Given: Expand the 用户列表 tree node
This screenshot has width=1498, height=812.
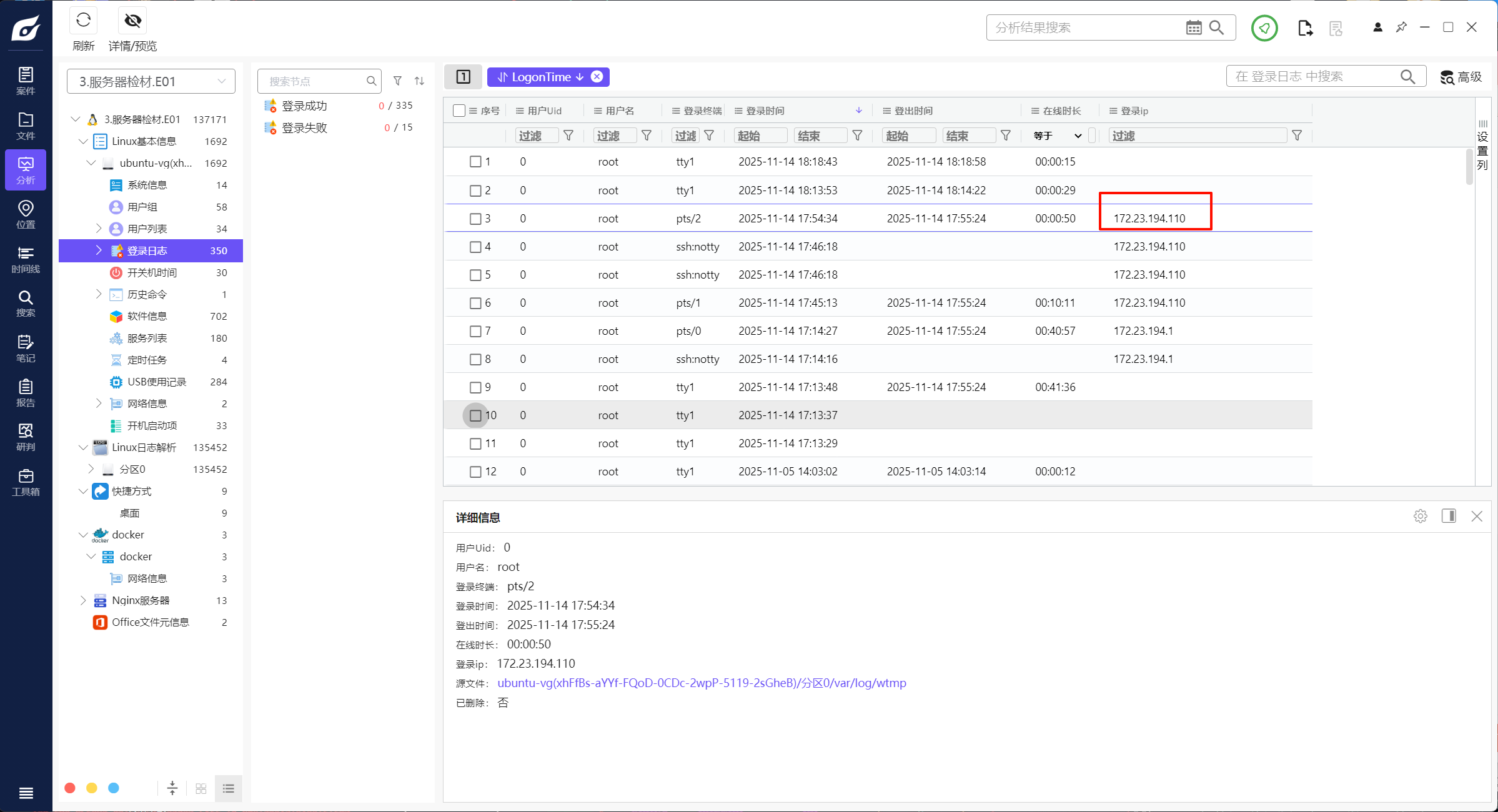Looking at the screenshot, I should pyautogui.click(x=99, y=229).
